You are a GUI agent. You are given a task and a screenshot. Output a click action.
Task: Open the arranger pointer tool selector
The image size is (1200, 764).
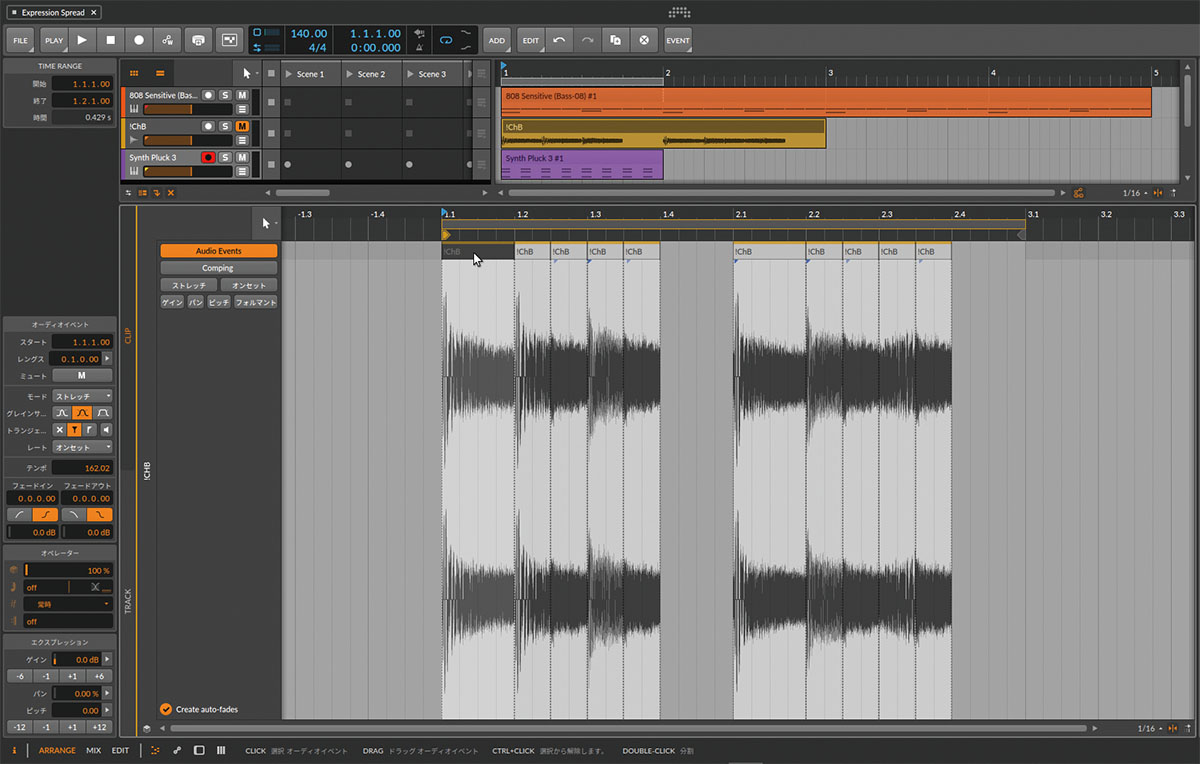tap(249, 73)
